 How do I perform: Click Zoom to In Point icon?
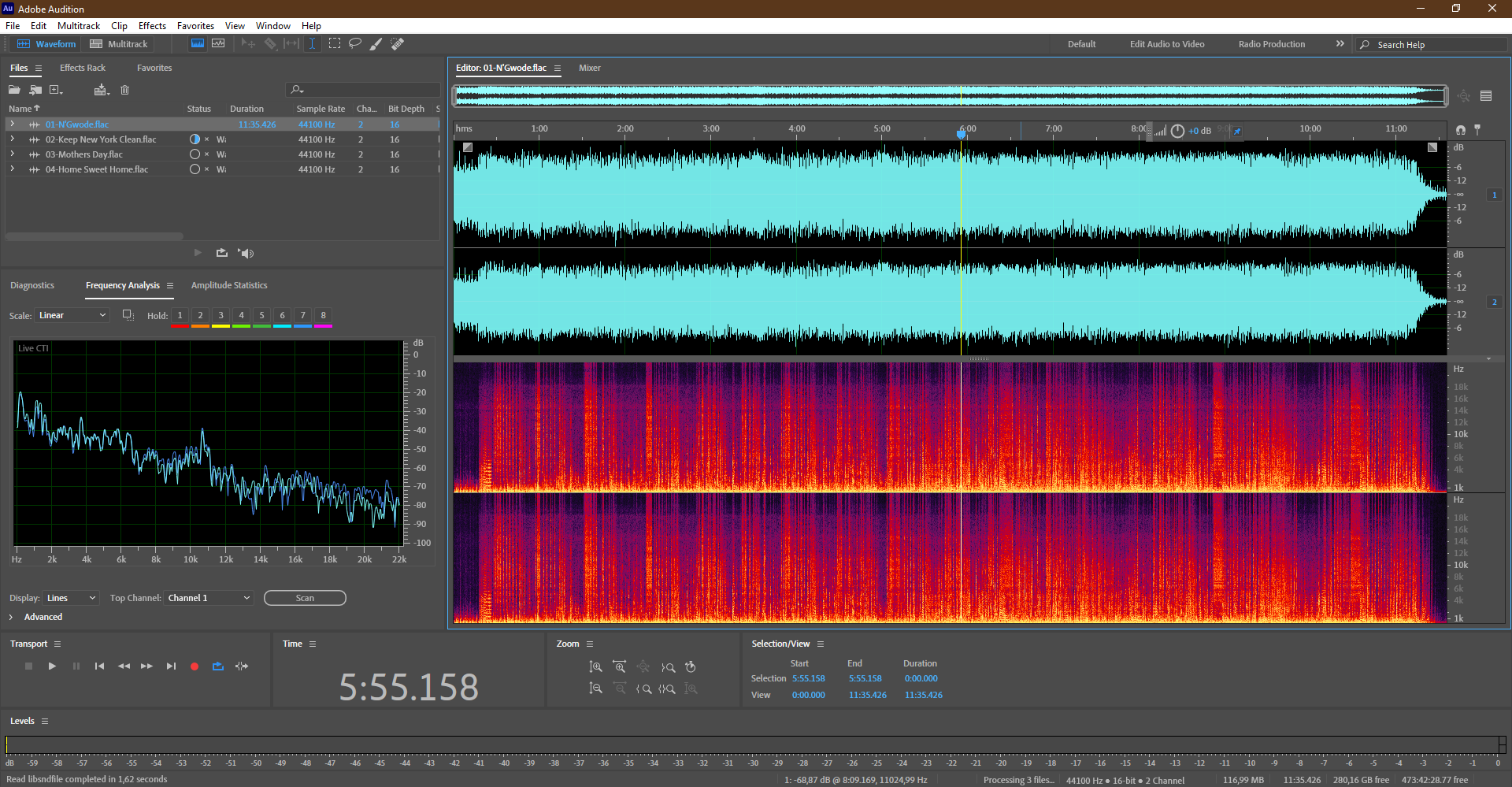[643, 689]
